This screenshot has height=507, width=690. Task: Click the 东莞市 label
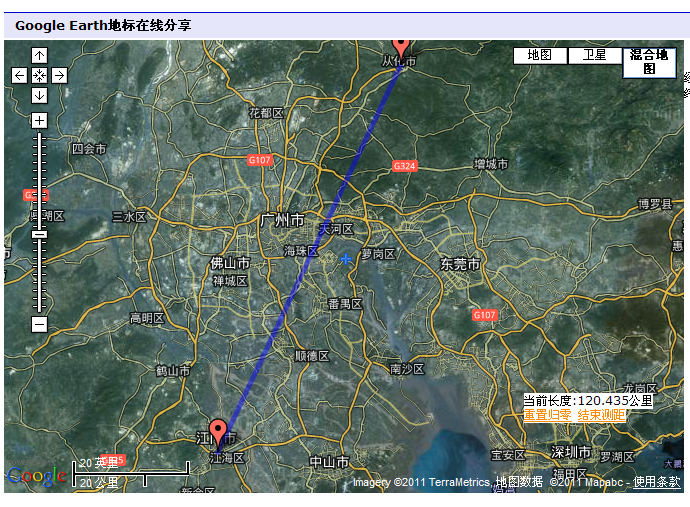pyautogui.click(x=460, y=264)
